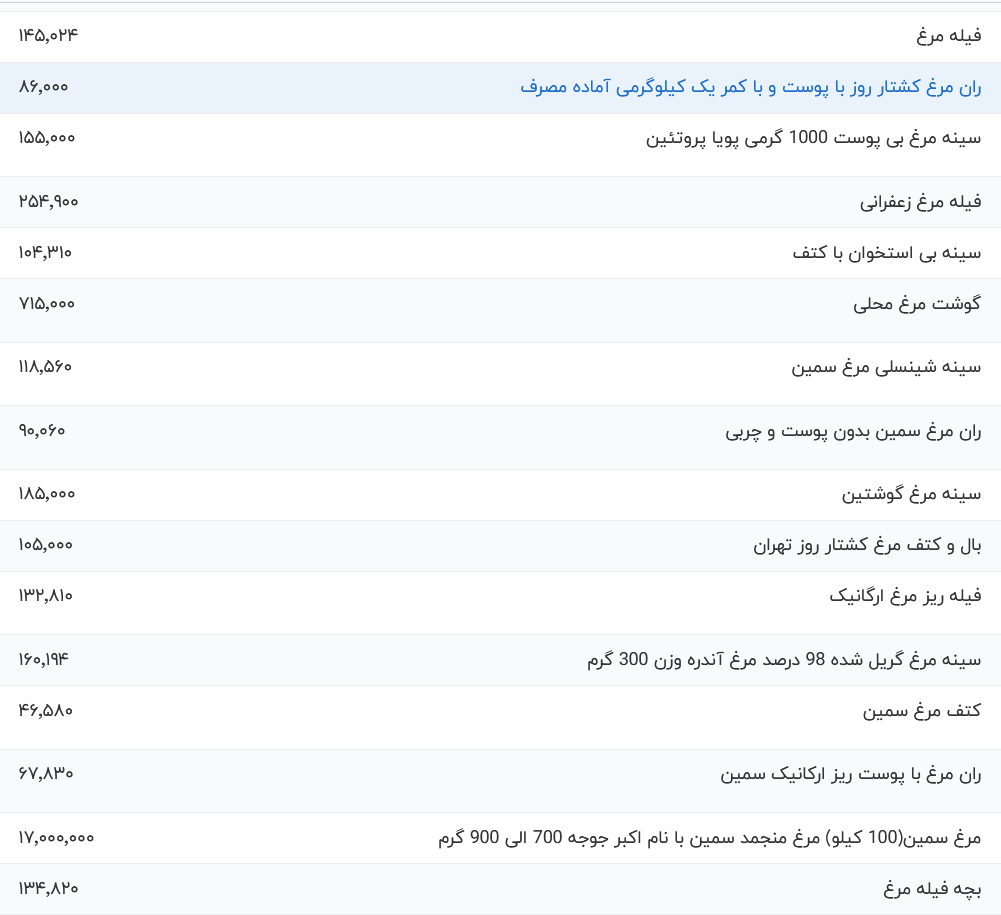
Task: Select بال و کتف مرغ کشتار روز تهران
Action: 867,545
